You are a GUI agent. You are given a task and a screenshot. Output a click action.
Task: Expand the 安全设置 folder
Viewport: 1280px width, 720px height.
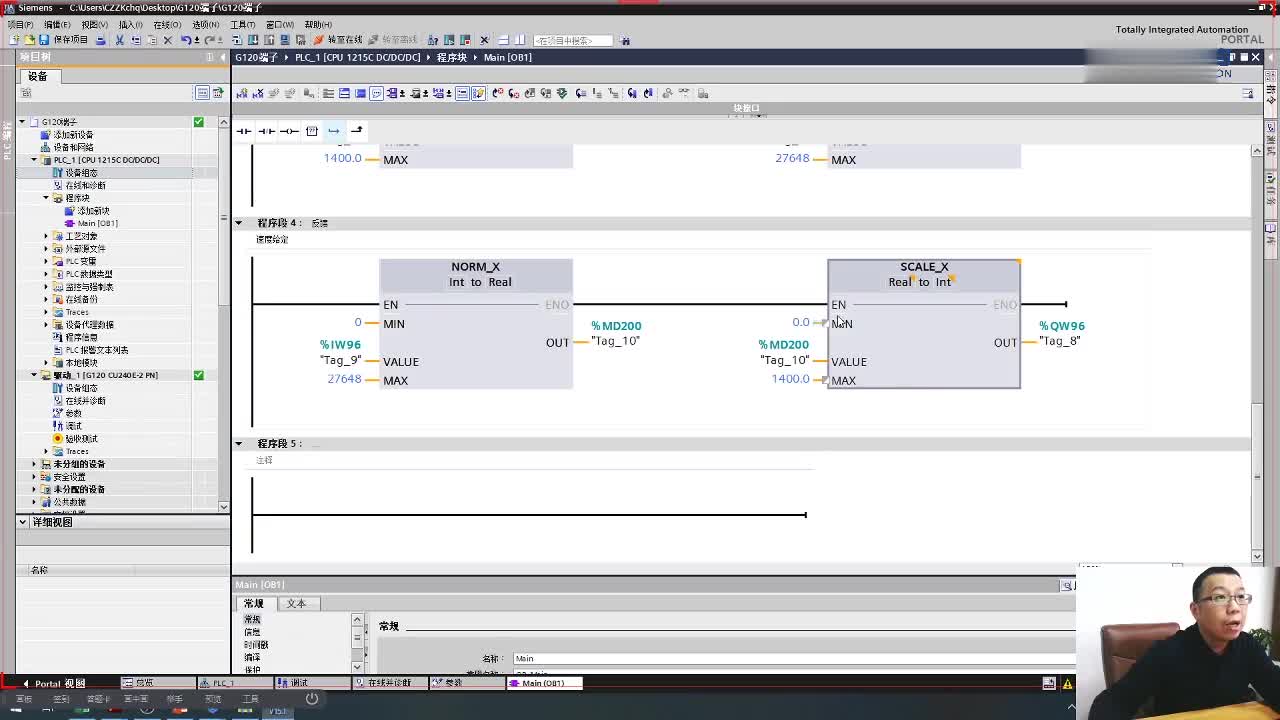(34, 477)
